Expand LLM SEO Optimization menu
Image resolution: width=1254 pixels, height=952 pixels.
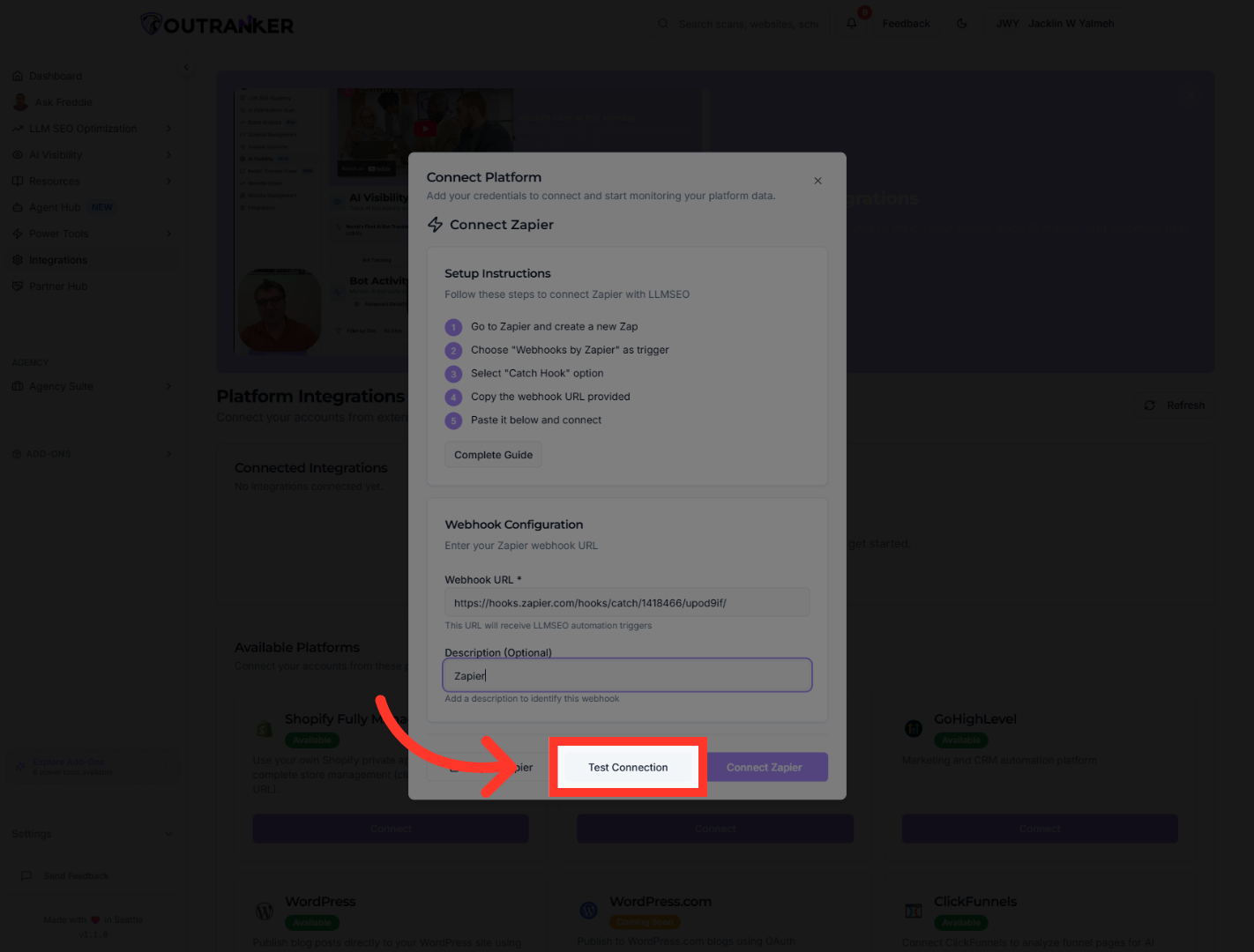168,129
